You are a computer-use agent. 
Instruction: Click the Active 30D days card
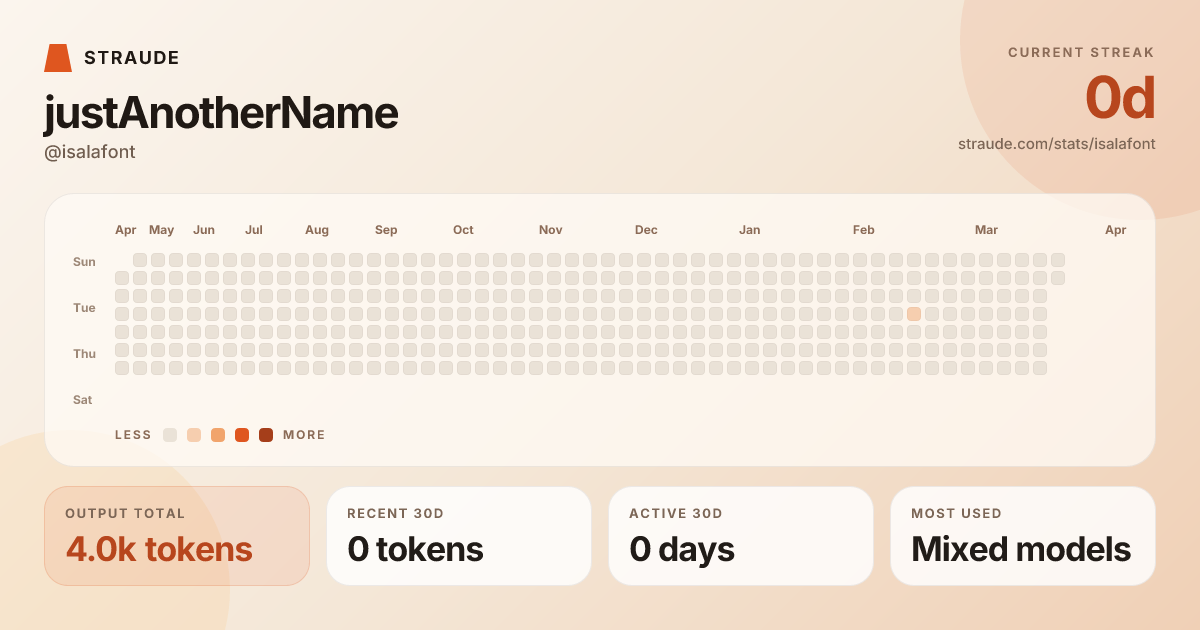(x=741, y=536)
